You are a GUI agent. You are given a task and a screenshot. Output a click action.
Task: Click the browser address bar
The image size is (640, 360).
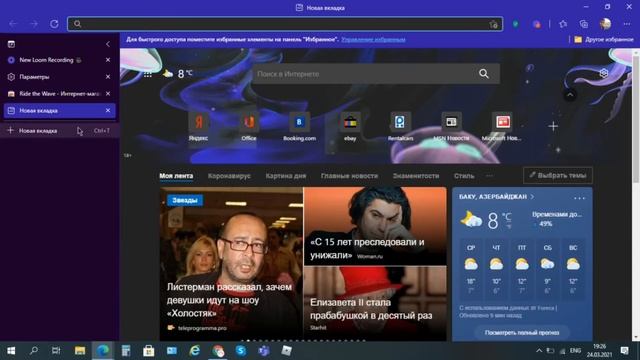[285, 24]
